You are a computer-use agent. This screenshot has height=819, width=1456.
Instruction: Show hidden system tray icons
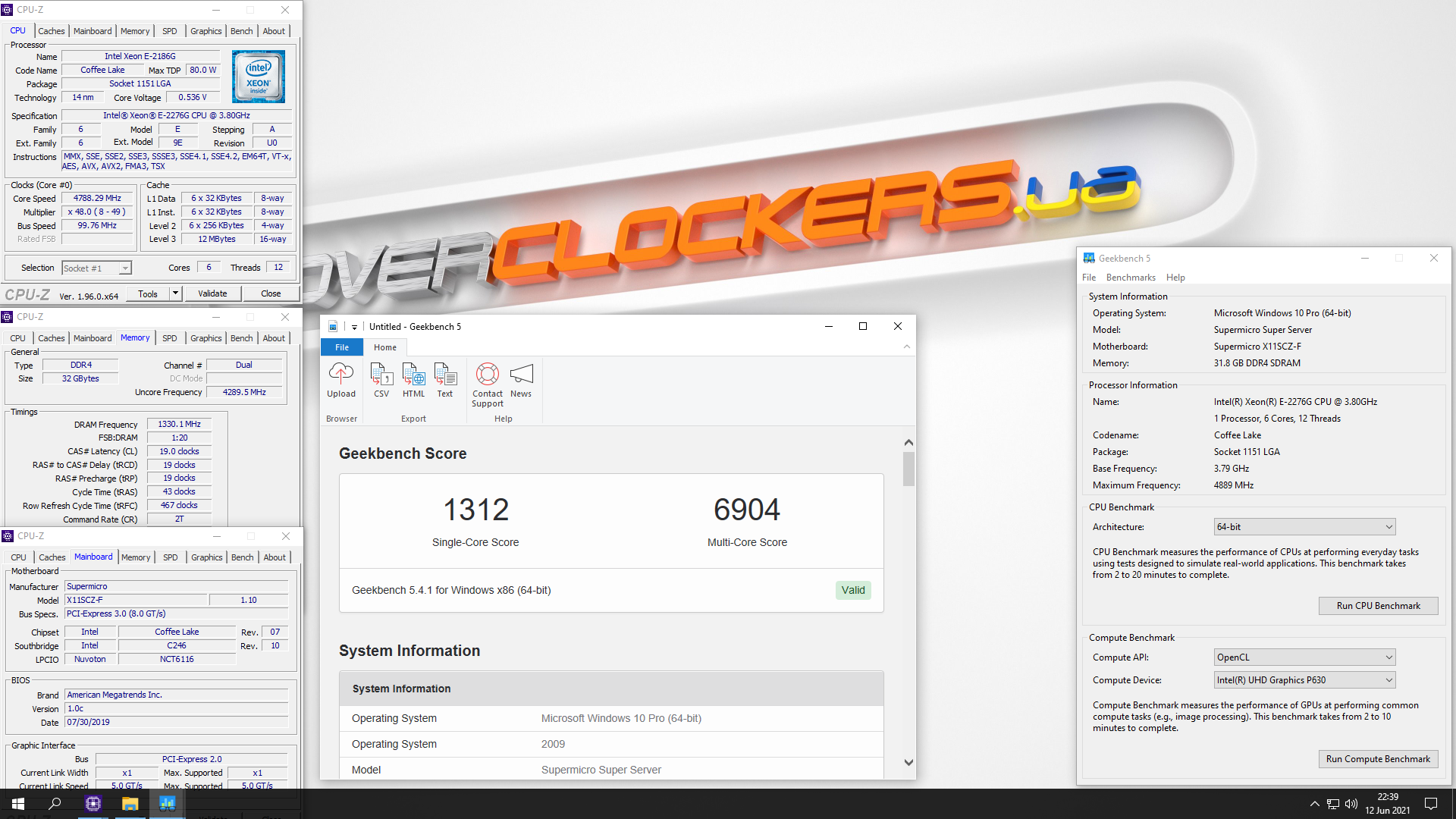1314,804
